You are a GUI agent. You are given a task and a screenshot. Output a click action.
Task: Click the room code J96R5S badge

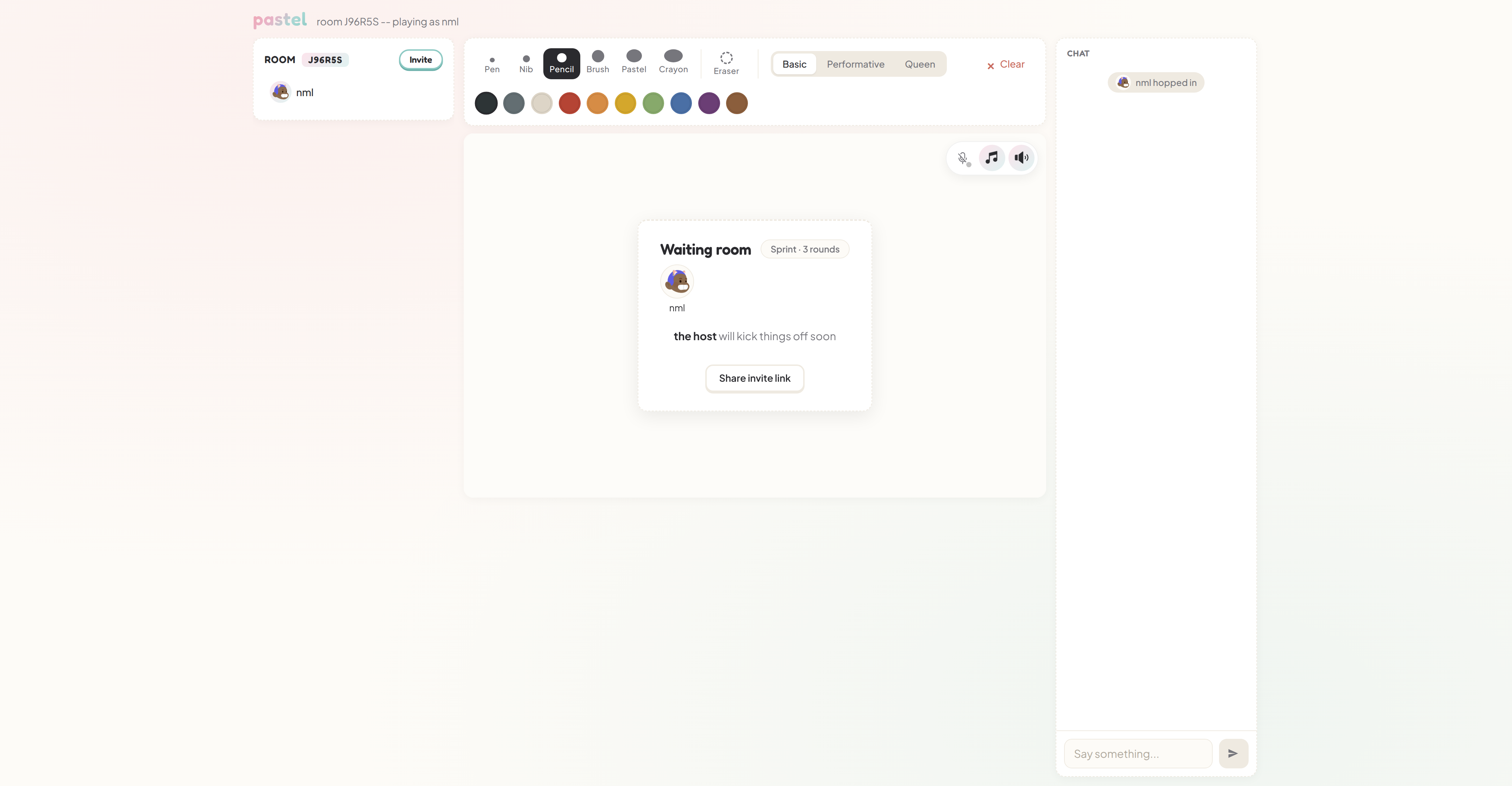(325, 60)
